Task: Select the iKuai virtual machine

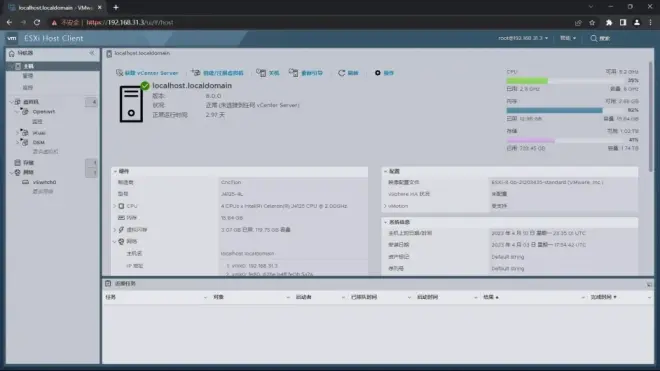Action: (x=39, y=133)
